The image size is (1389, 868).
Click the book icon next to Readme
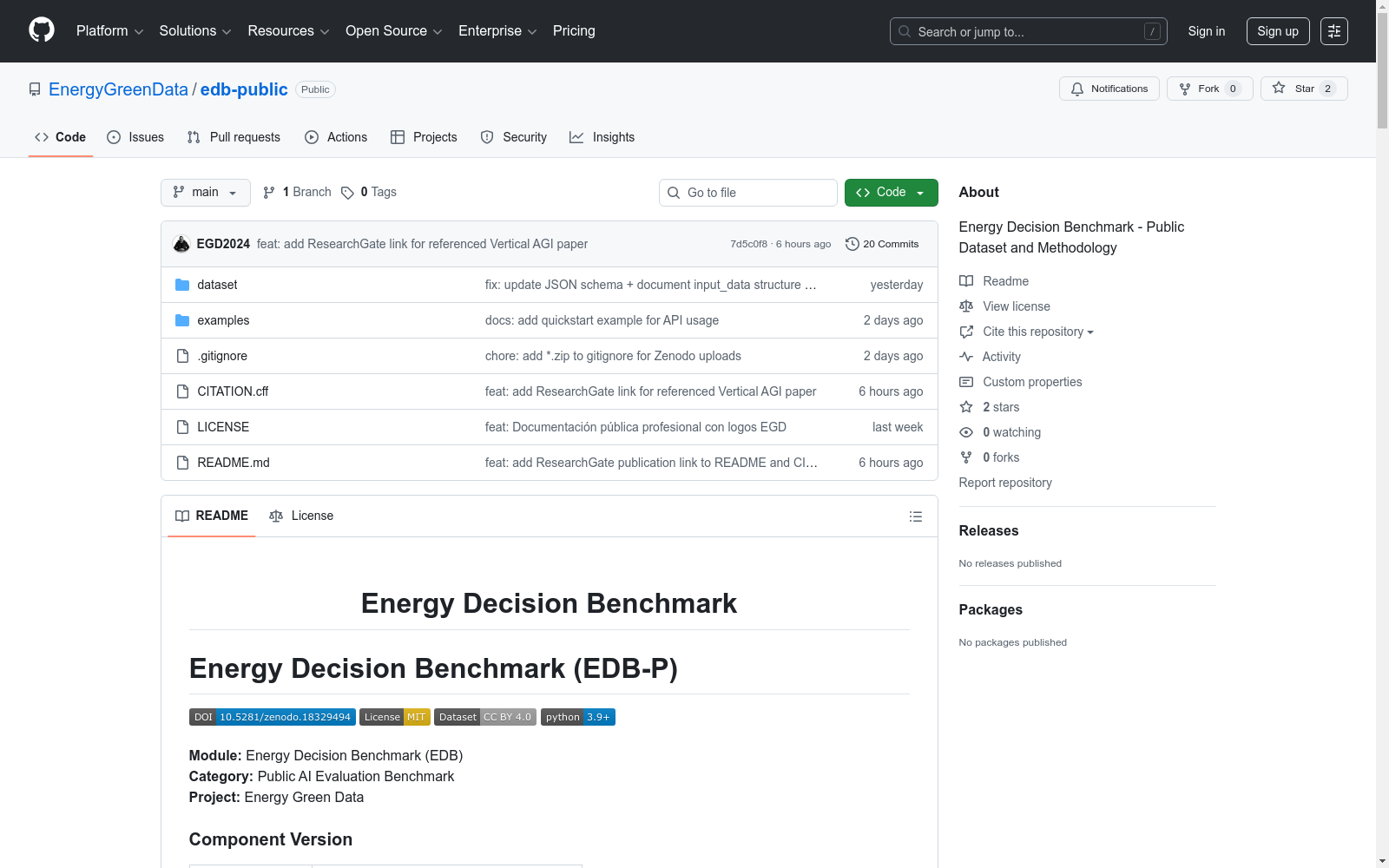(x=966, y=281)
